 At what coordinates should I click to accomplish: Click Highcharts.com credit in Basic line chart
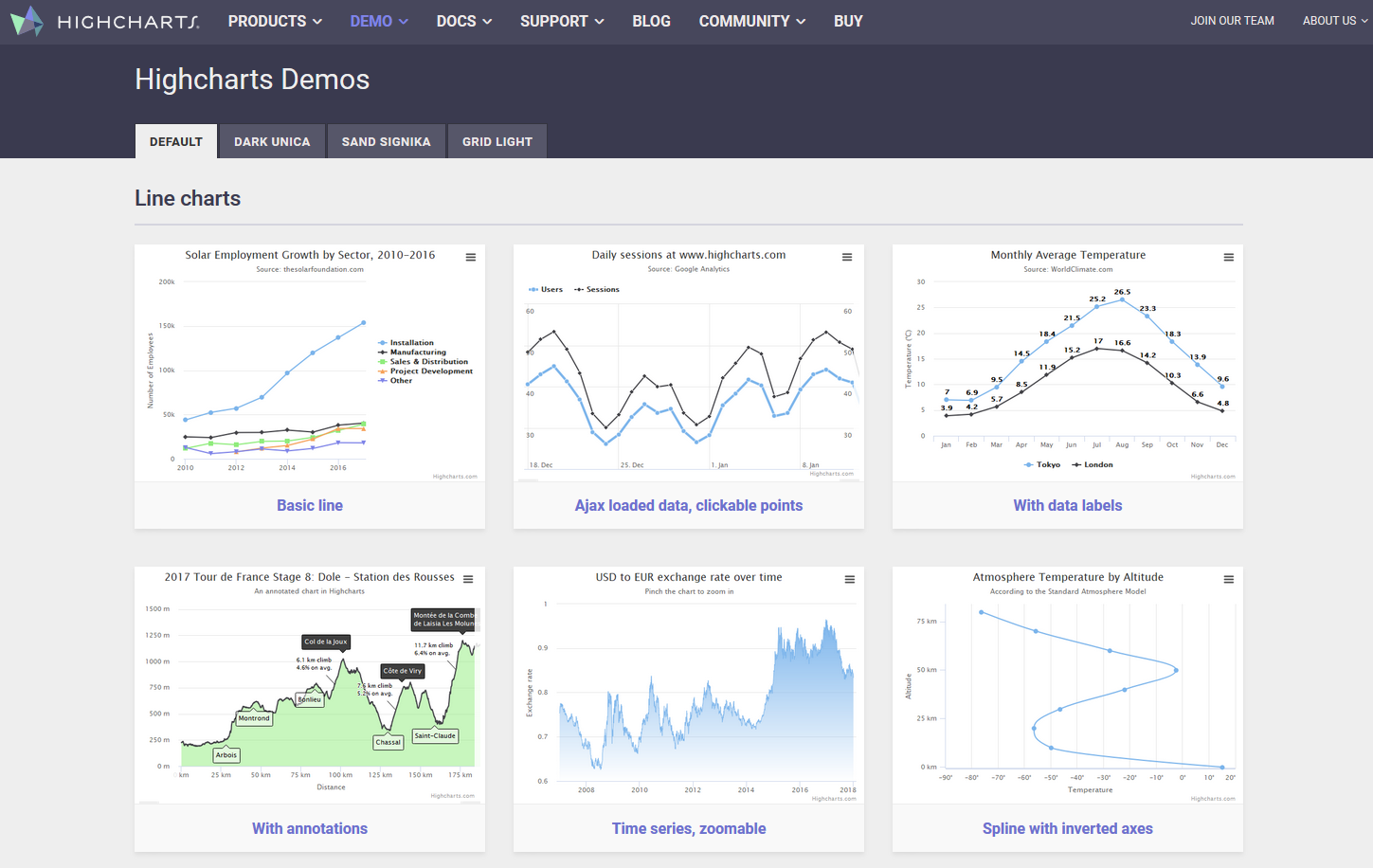pyautogui.click(x=455, y=477)
